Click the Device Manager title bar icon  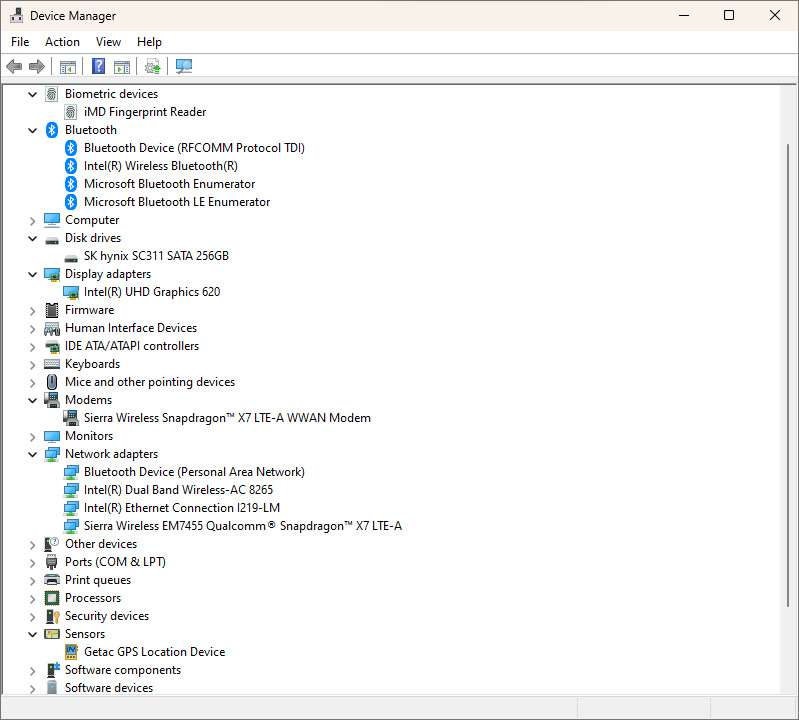click(x=16, y=15)
